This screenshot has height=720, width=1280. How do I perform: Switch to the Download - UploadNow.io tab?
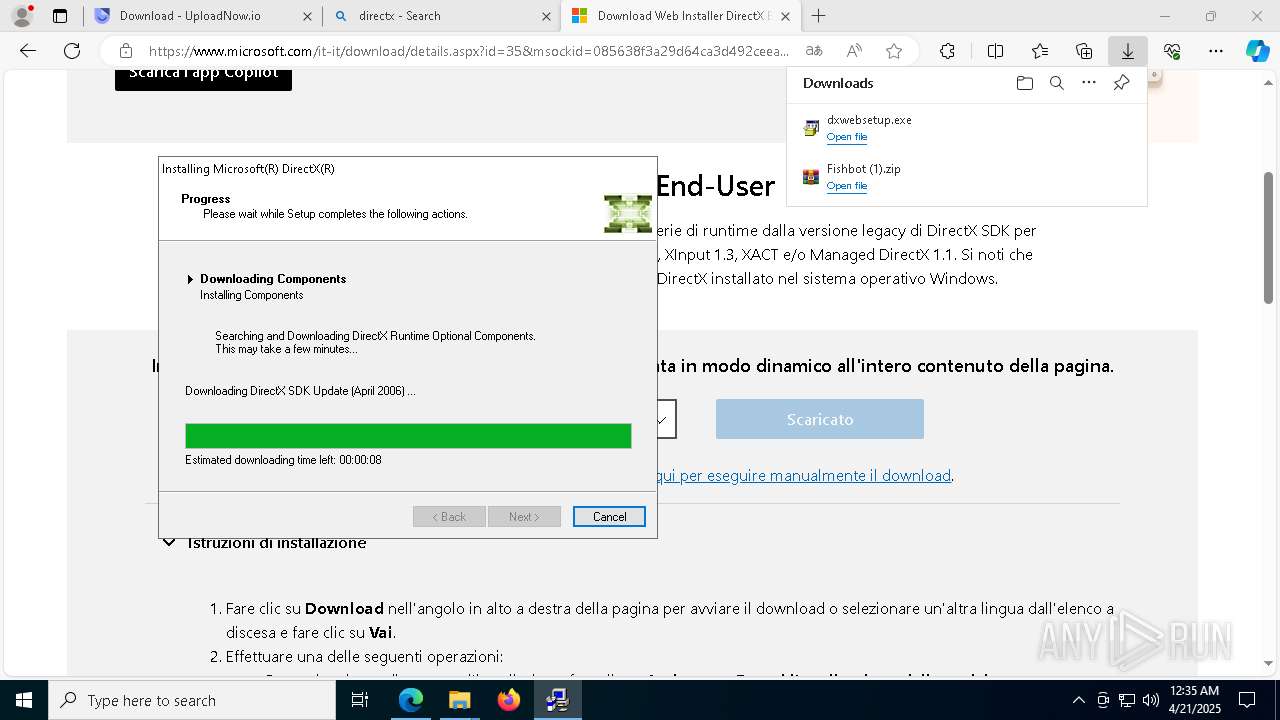click(202, 16)
